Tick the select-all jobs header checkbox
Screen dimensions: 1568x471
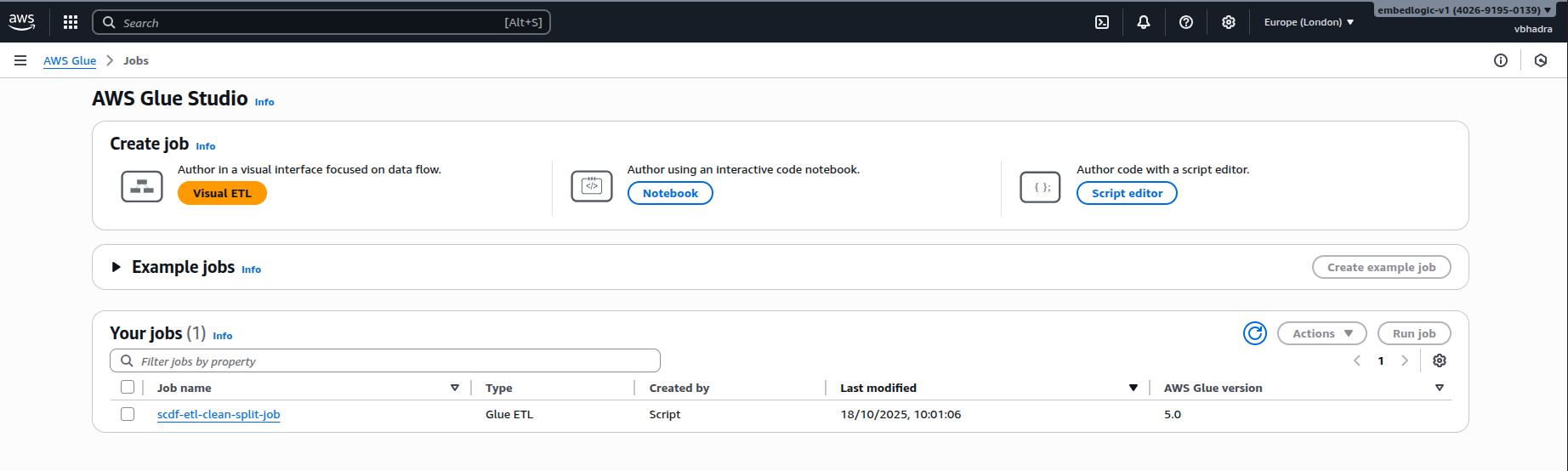(128, 388)
